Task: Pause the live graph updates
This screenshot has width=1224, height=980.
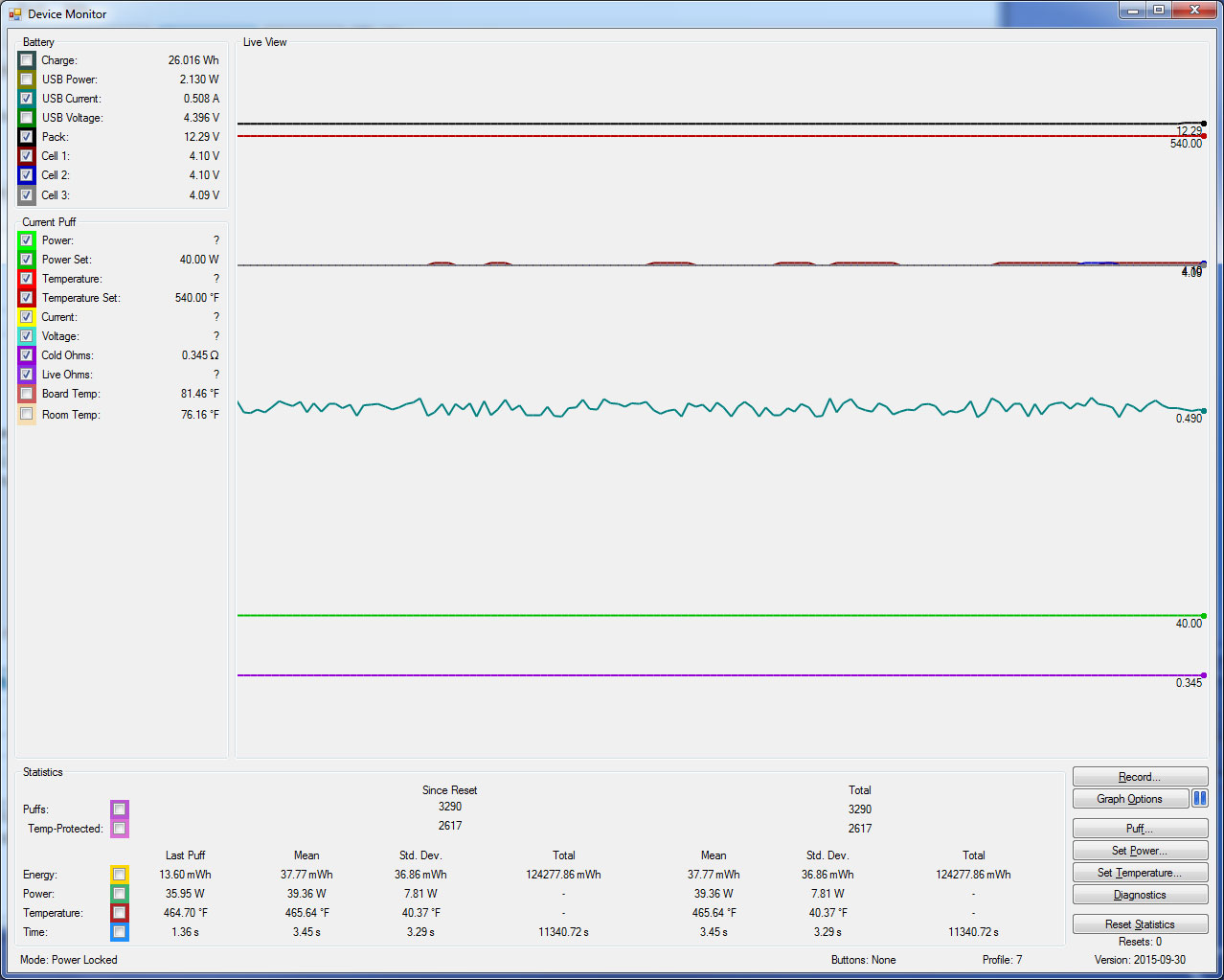Action: (x=1199, y=799)
